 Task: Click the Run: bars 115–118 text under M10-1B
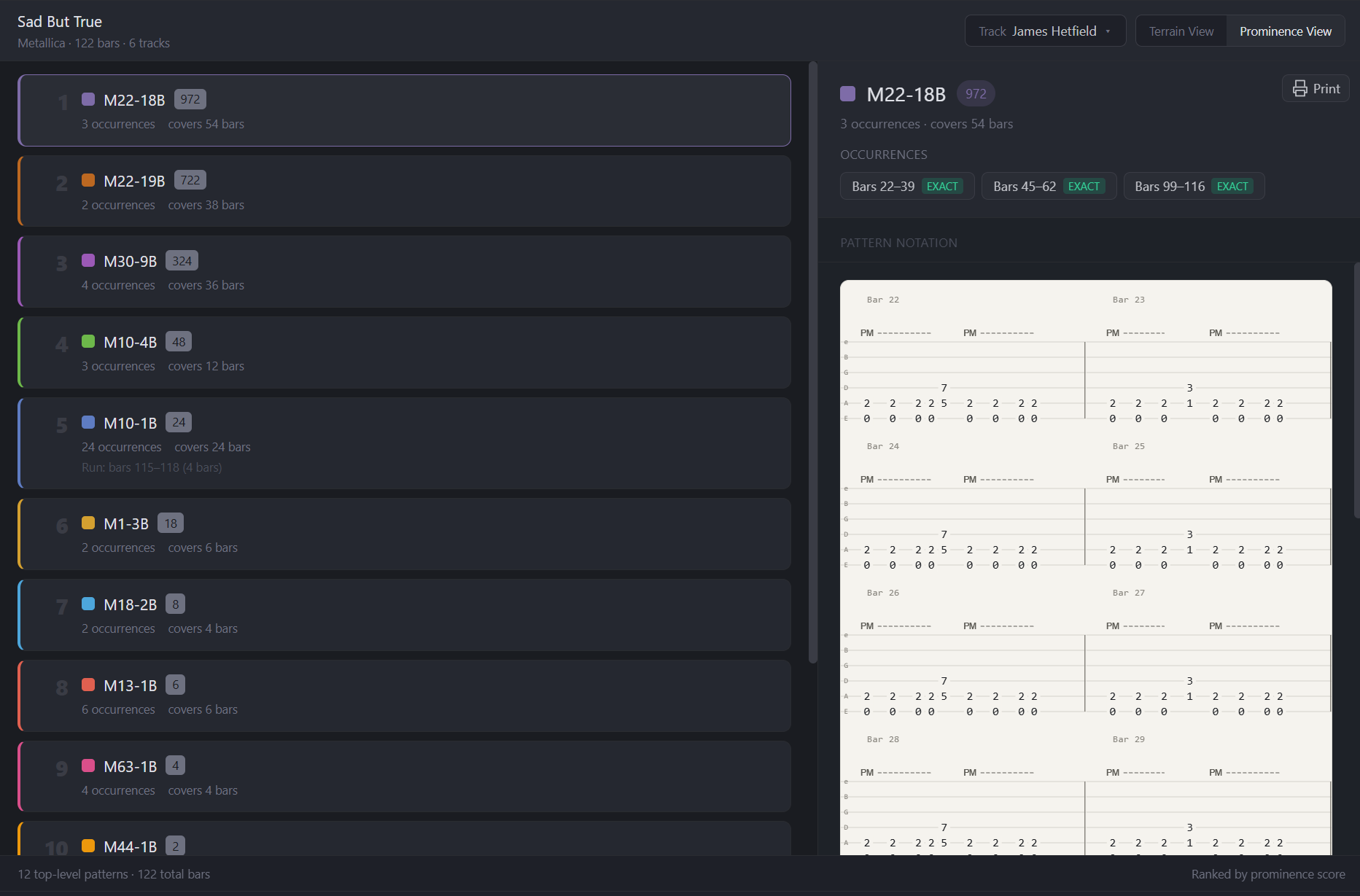coord(151,467)
